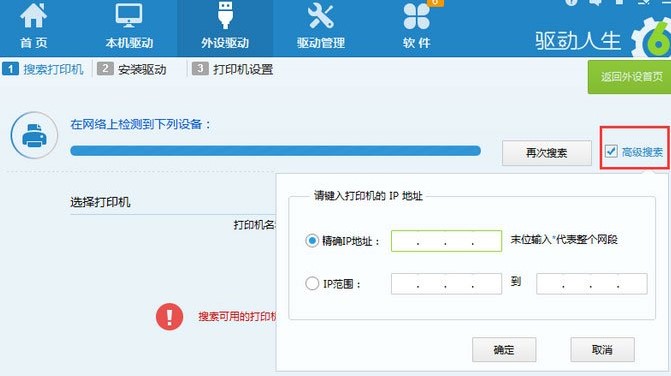Click 取消 to cancel the dialog
Viewport: 671px width, 376px height.
(603, 349)
